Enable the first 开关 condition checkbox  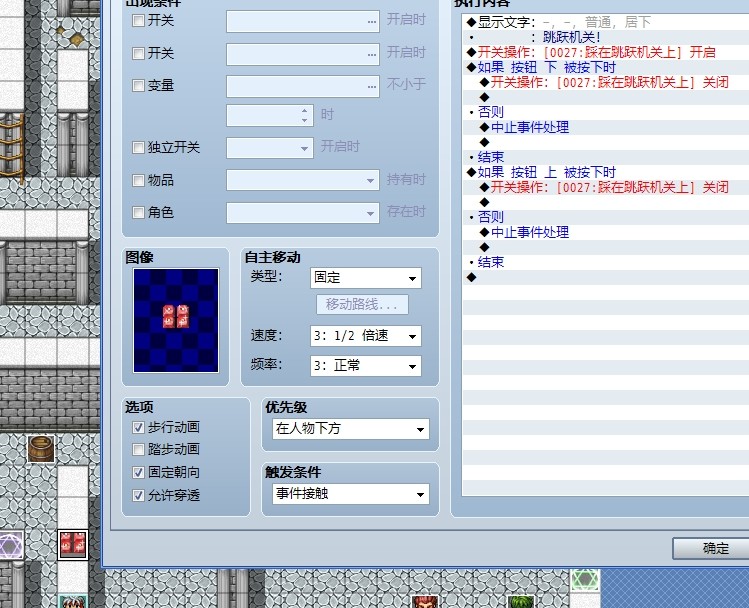(138, 21)
